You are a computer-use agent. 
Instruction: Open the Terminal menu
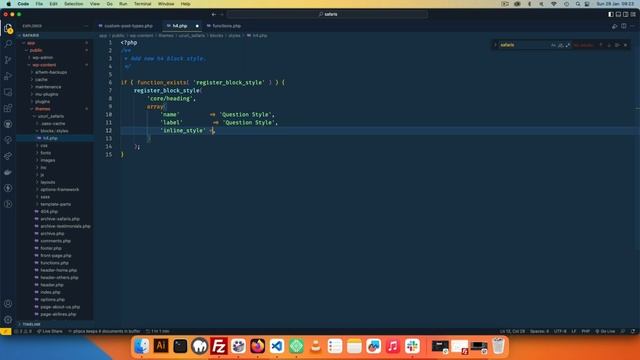click(142, 4)
